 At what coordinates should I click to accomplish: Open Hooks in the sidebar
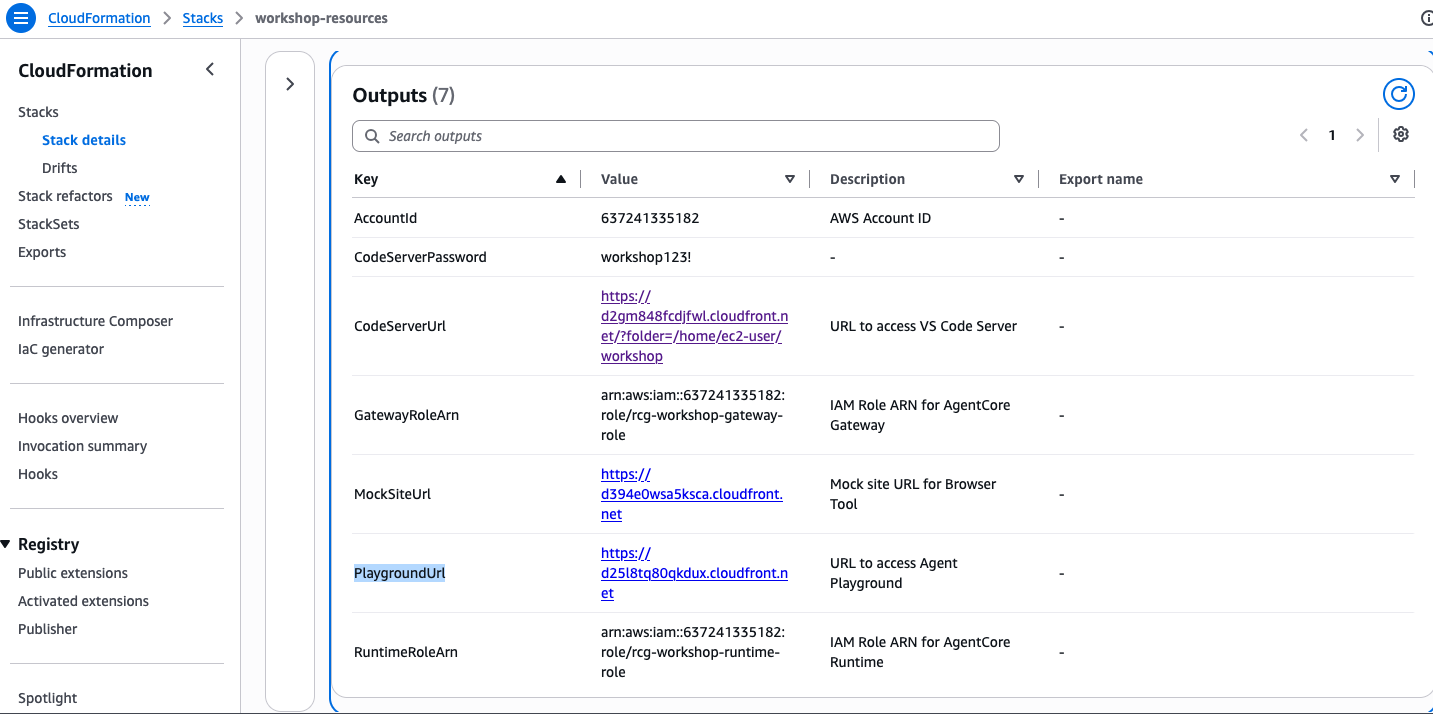(38, 474)
